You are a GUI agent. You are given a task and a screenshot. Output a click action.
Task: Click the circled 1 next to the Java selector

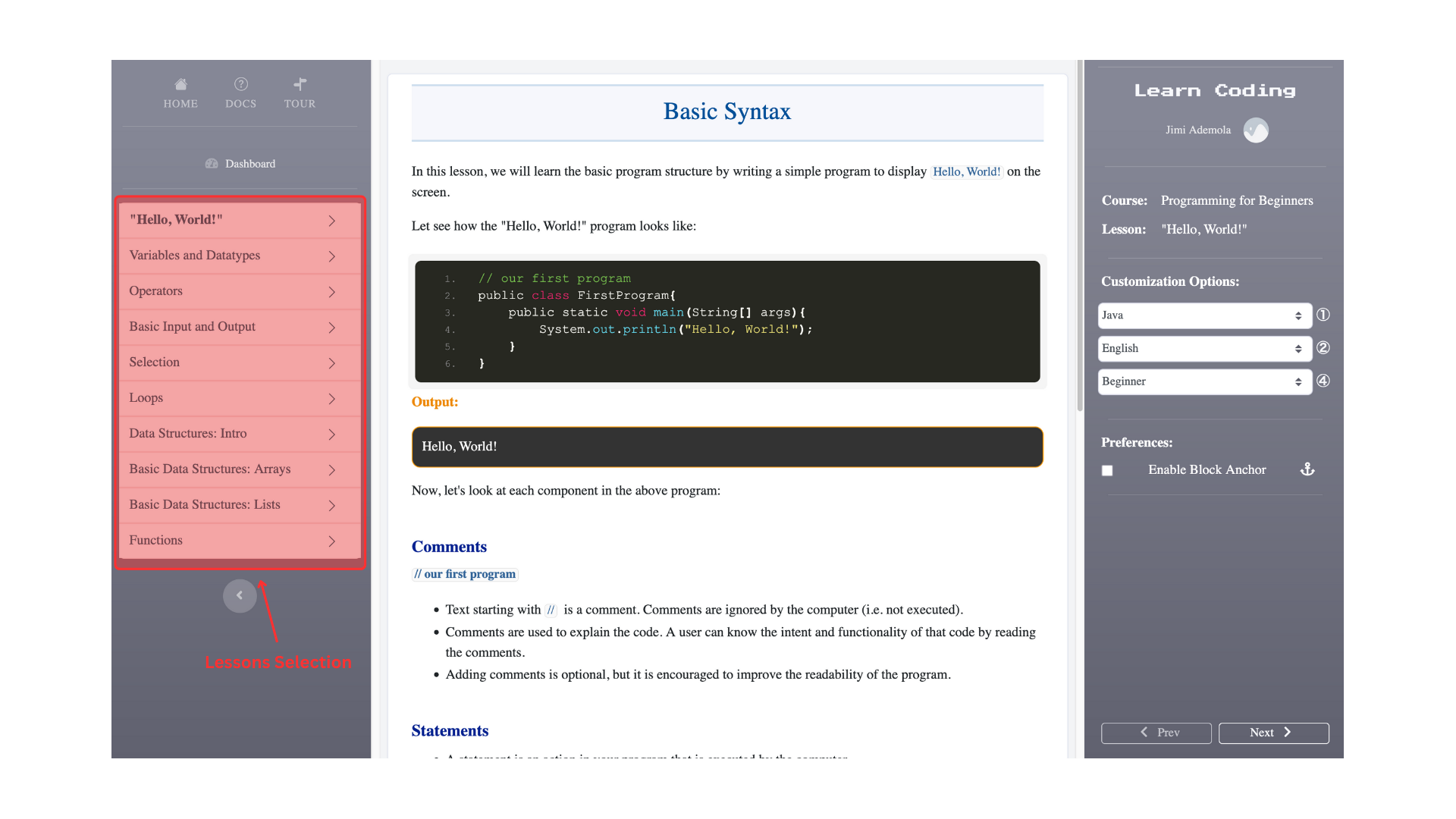1323,315
